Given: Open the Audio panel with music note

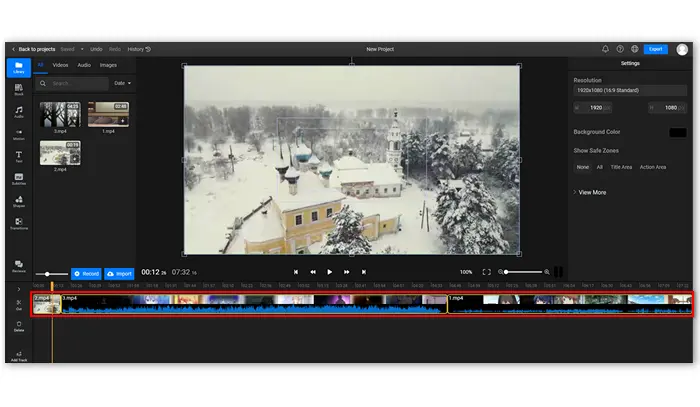Looking at the screenshot, I should tap(19, 112).
